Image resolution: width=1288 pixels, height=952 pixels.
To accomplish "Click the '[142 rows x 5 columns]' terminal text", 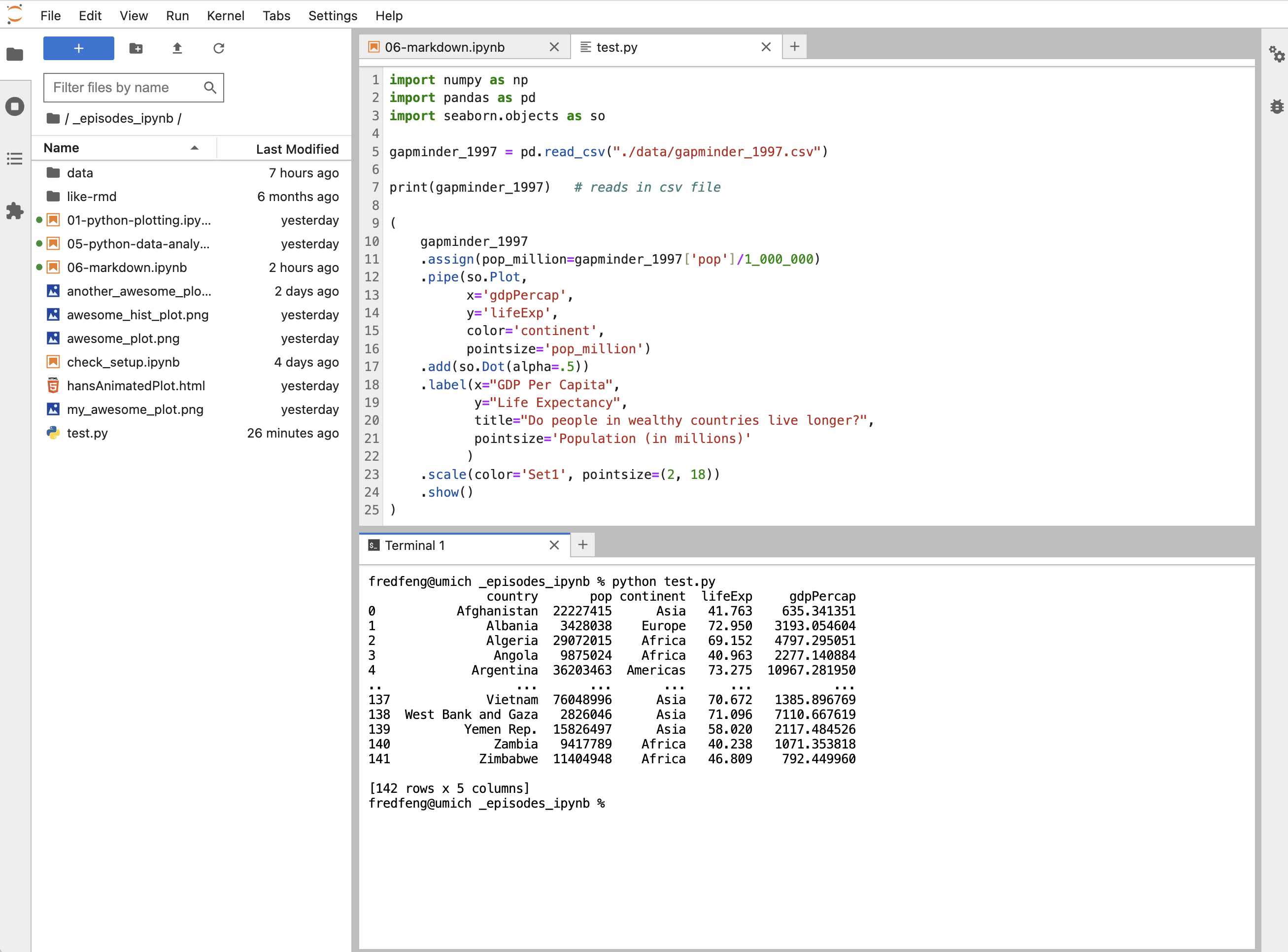I will coord(449,788).
